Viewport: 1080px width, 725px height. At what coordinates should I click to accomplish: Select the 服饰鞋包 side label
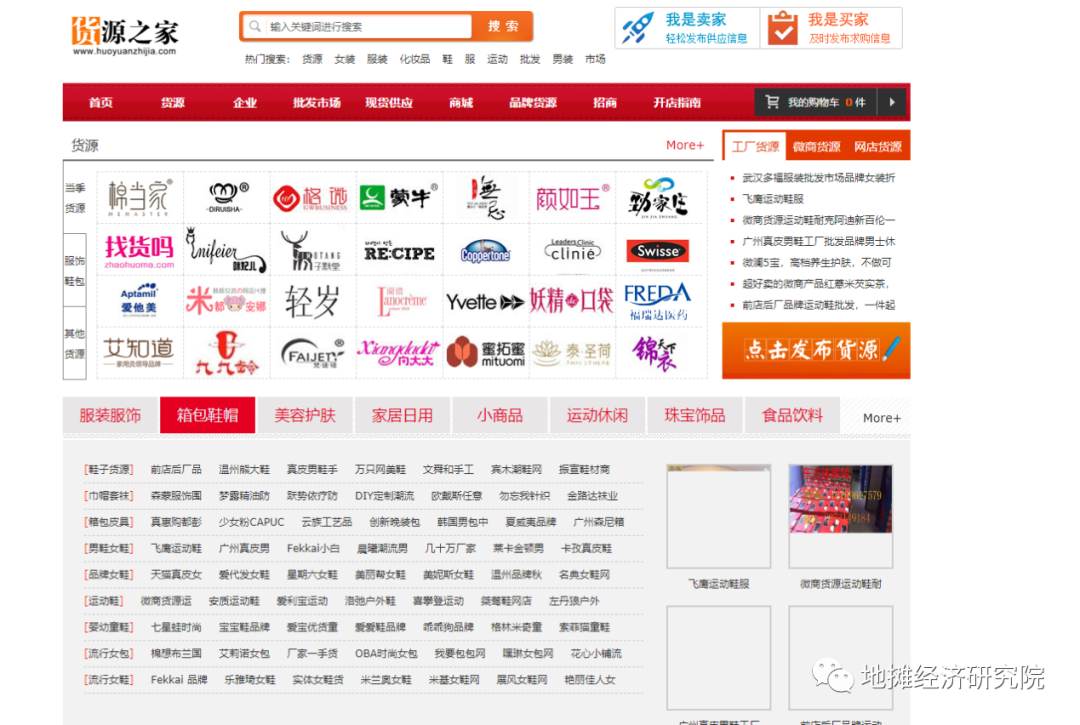pyautogui.click(x=75, y=271)
